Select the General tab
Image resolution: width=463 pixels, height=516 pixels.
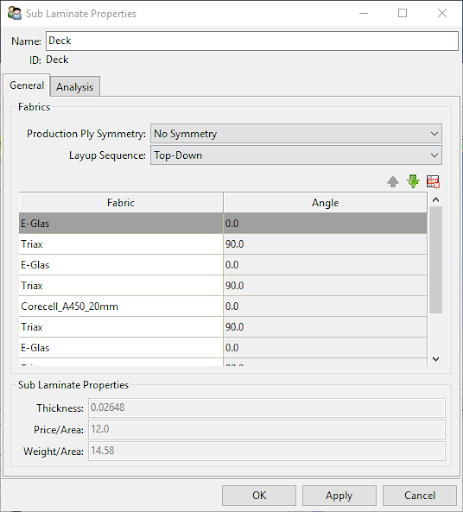click(27, 85)
